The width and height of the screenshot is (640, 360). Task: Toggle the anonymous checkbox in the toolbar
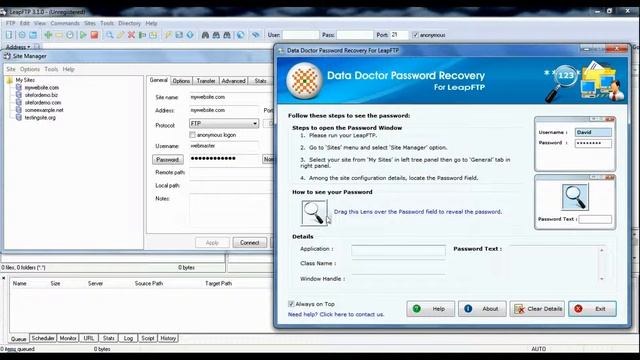point(415,35)
